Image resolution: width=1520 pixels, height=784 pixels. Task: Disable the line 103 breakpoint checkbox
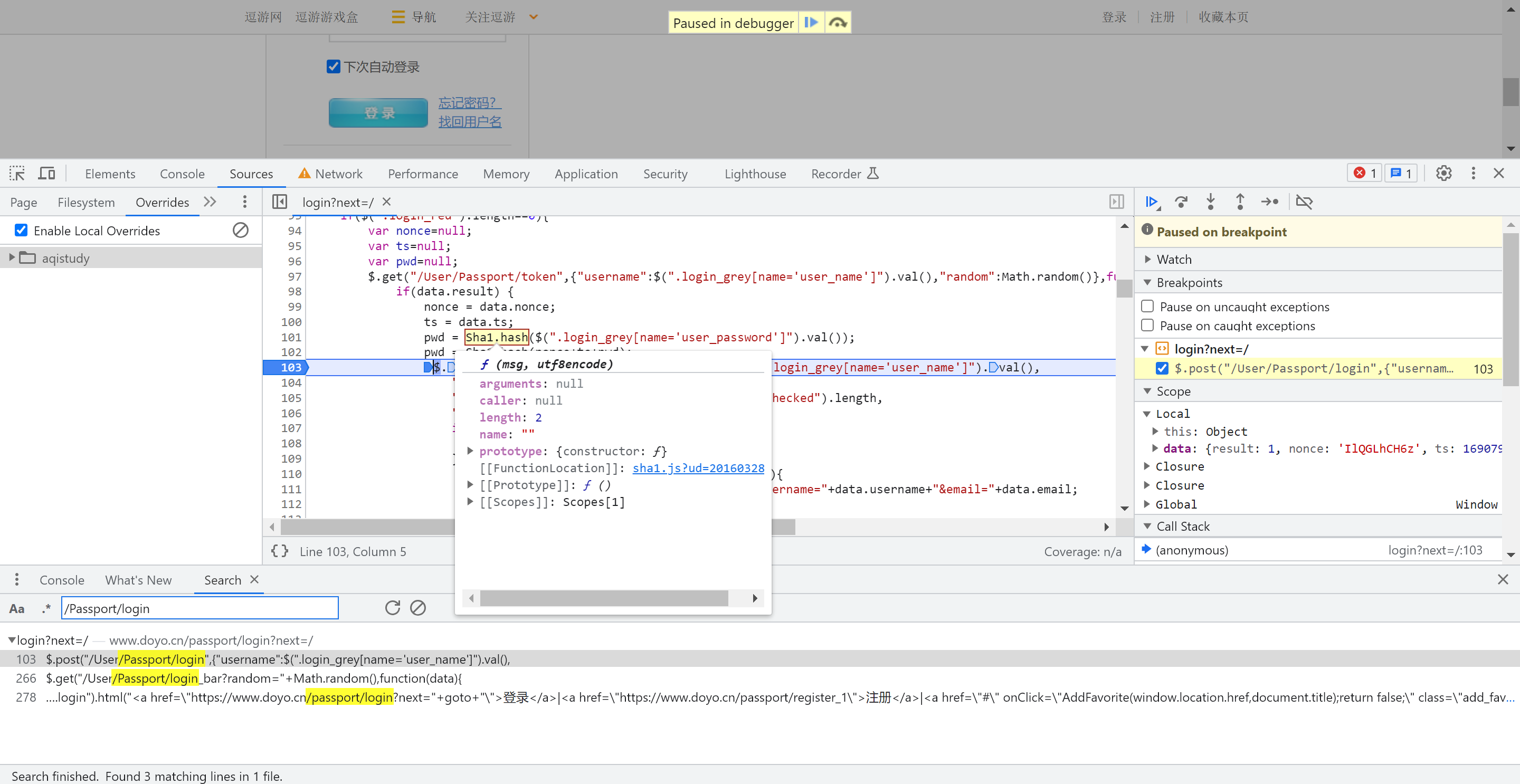click(1161, 368)
